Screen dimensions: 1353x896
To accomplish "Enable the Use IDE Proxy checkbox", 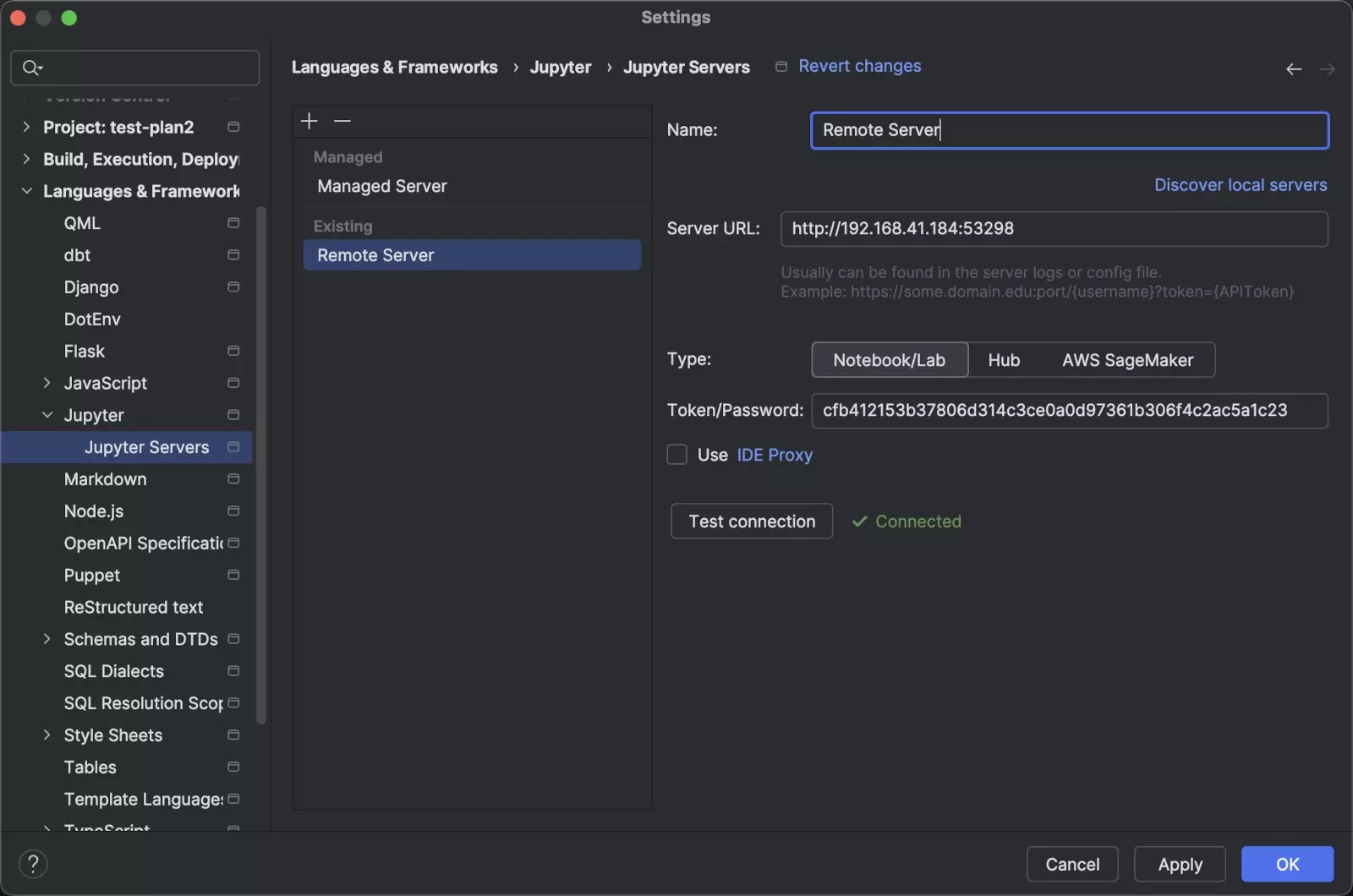I will click(677, 455).
